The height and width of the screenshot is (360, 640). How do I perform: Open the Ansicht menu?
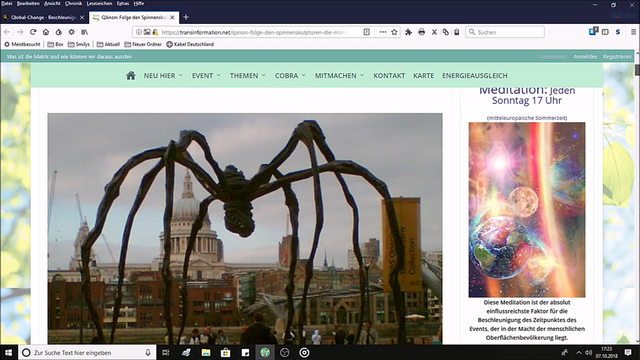point(52,3)
